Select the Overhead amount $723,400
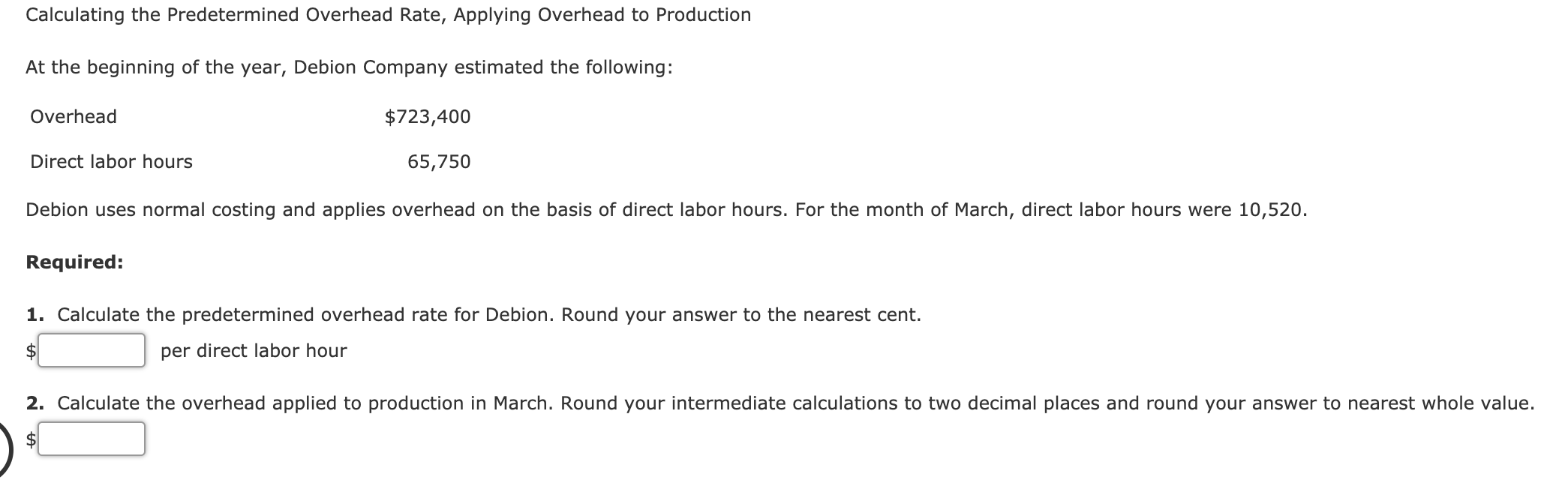This screenshot has height=480, width=1568. point(428,116)
